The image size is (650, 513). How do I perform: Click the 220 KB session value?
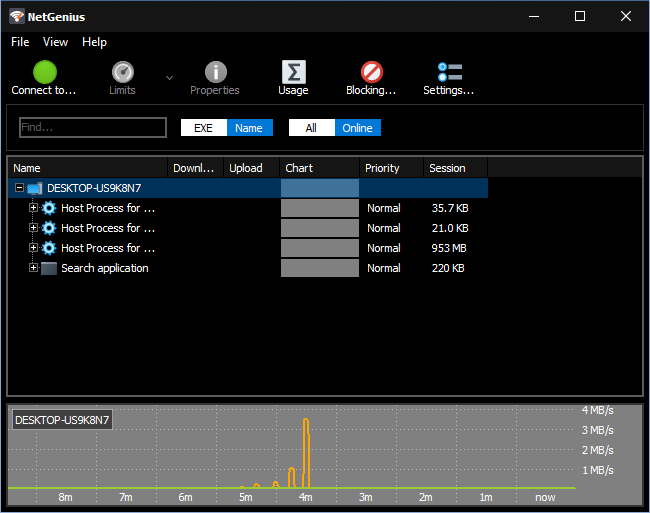point(448,268)
